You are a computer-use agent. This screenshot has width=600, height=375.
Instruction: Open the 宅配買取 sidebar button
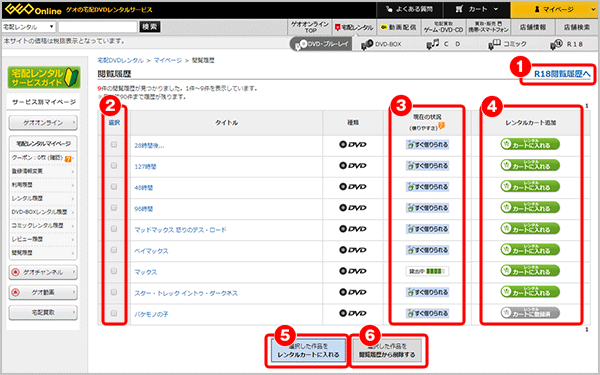[43, 312]
